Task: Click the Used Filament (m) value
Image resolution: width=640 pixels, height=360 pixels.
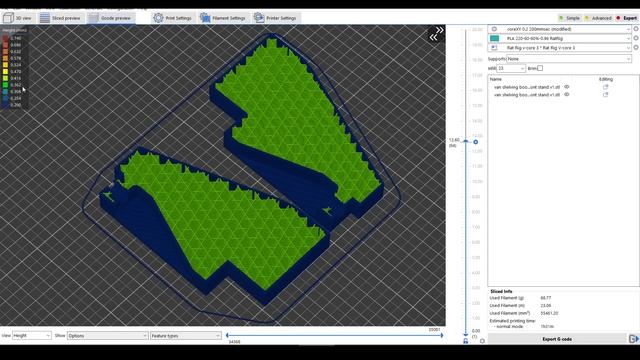Action: [x=546, y=305]
